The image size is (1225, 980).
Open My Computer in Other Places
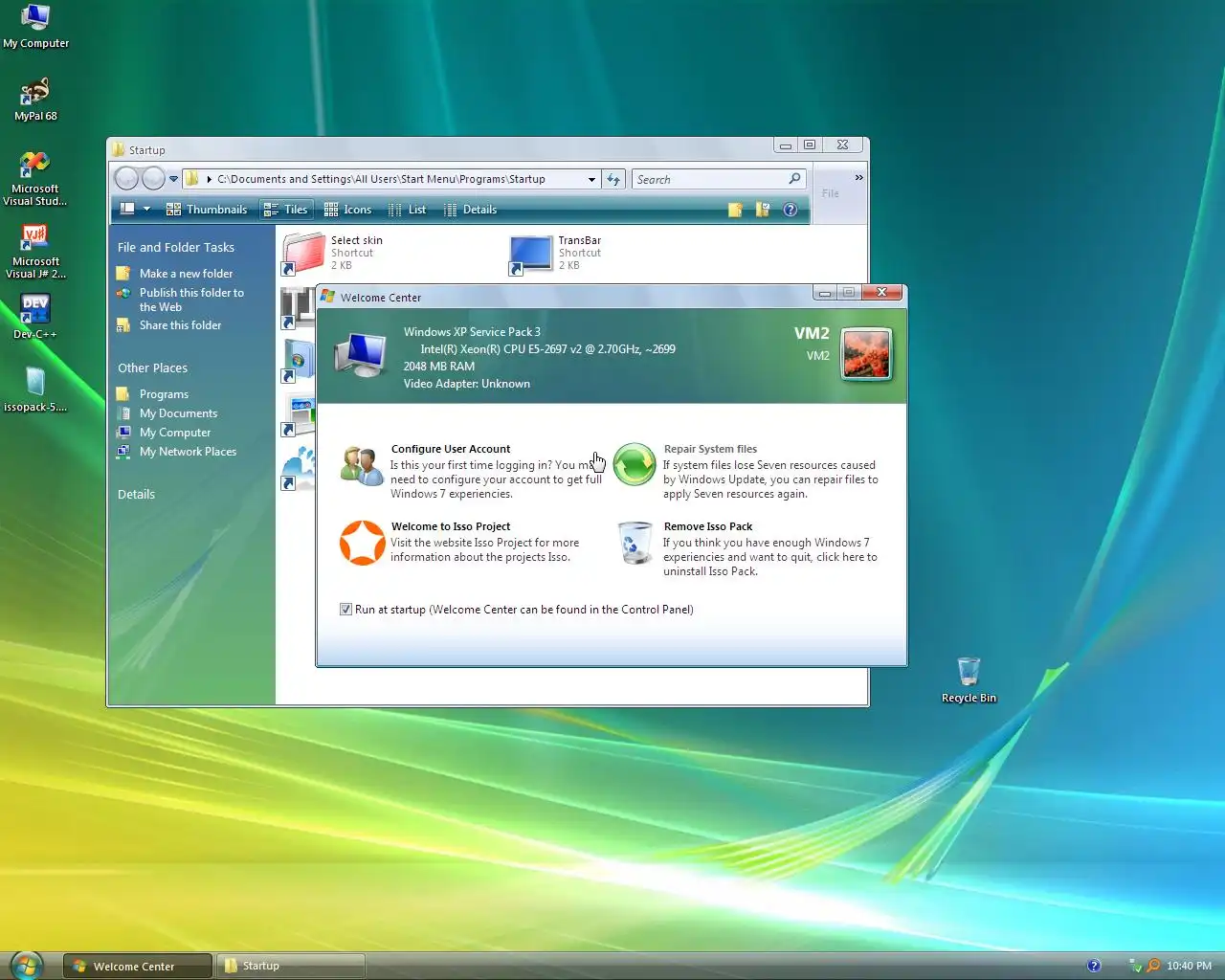pyautogui.click(x=175, y=433)
